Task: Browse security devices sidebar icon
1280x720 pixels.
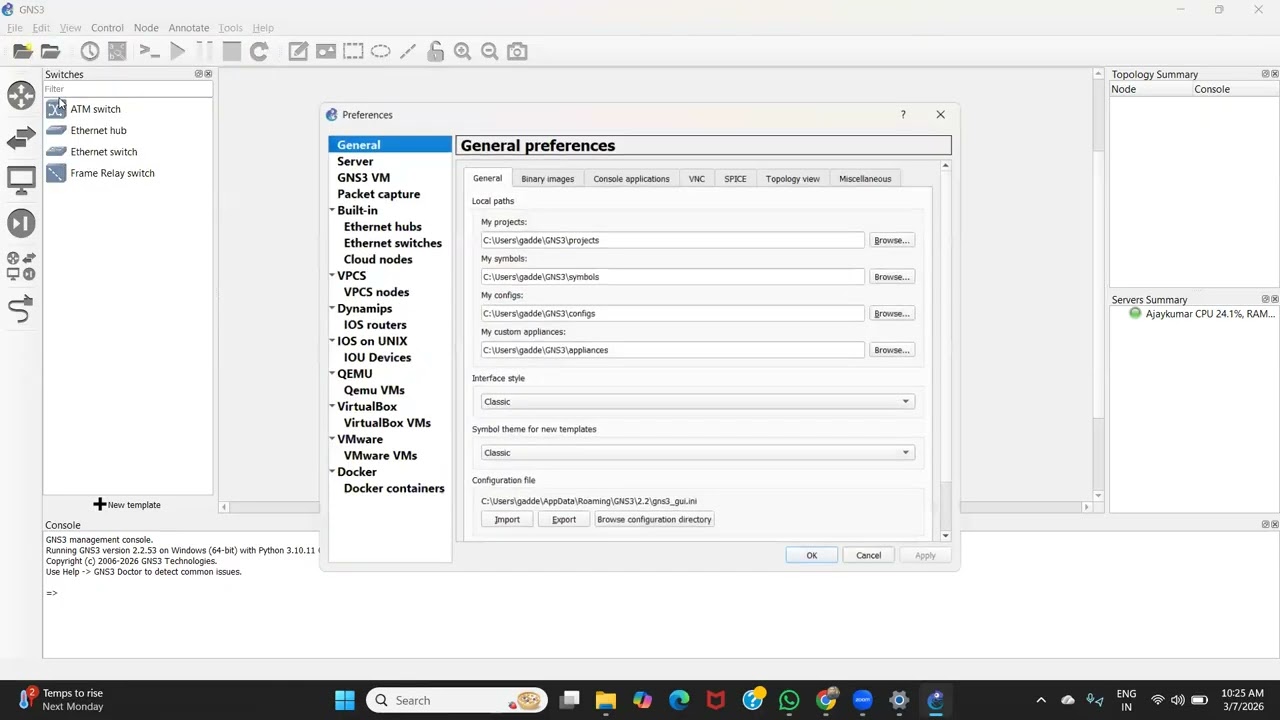Action: tap(21, 223)
